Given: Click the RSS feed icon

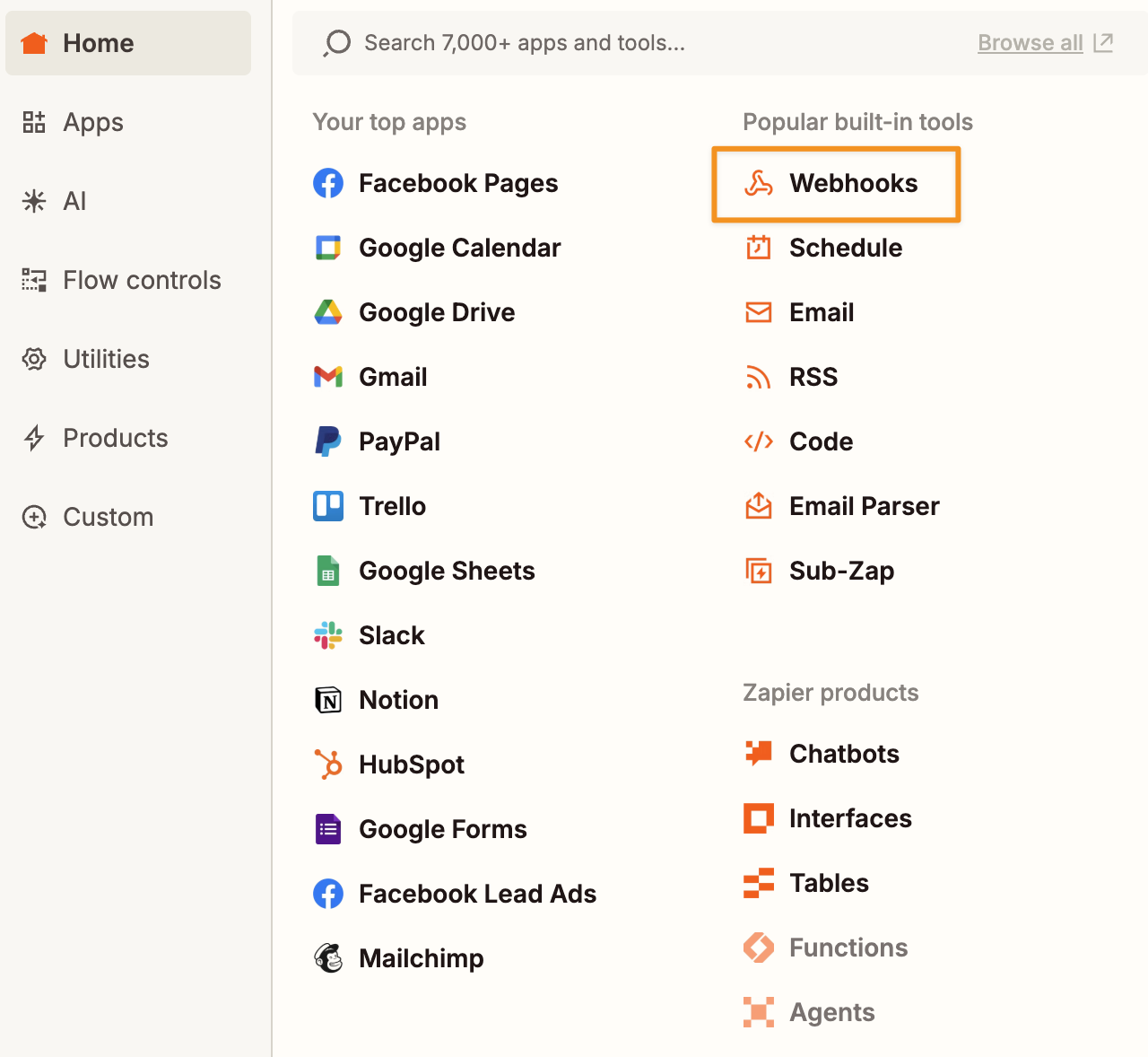Looking at the screenshot, I should coord(759,378).
